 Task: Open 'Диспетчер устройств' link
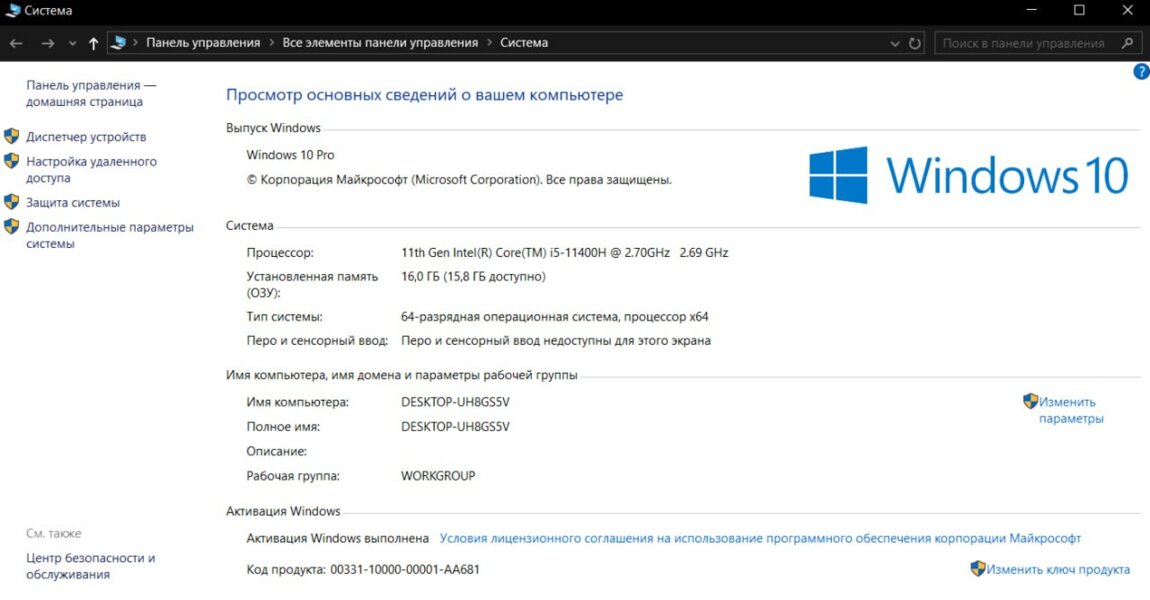point(86,137)
